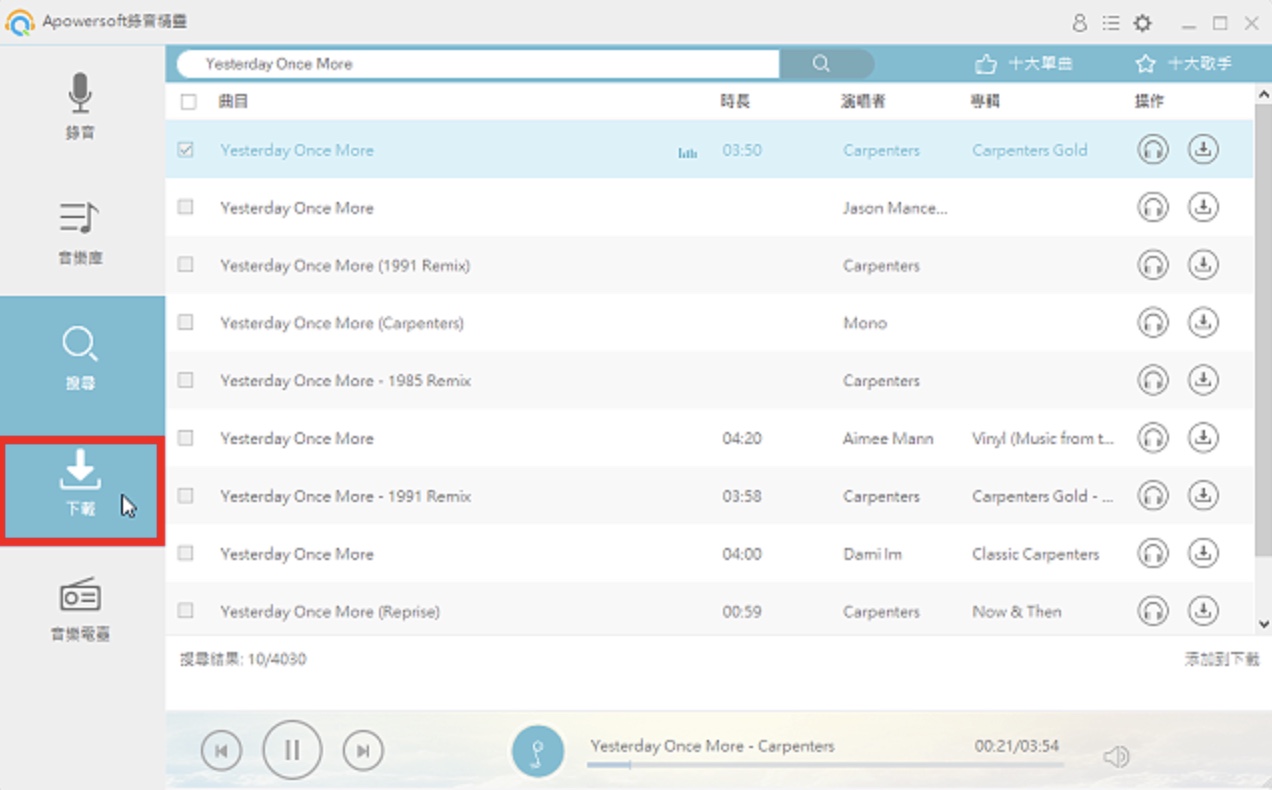Listen to the Aimee Mann track

pyautogui.click(x=1153, y=438)
